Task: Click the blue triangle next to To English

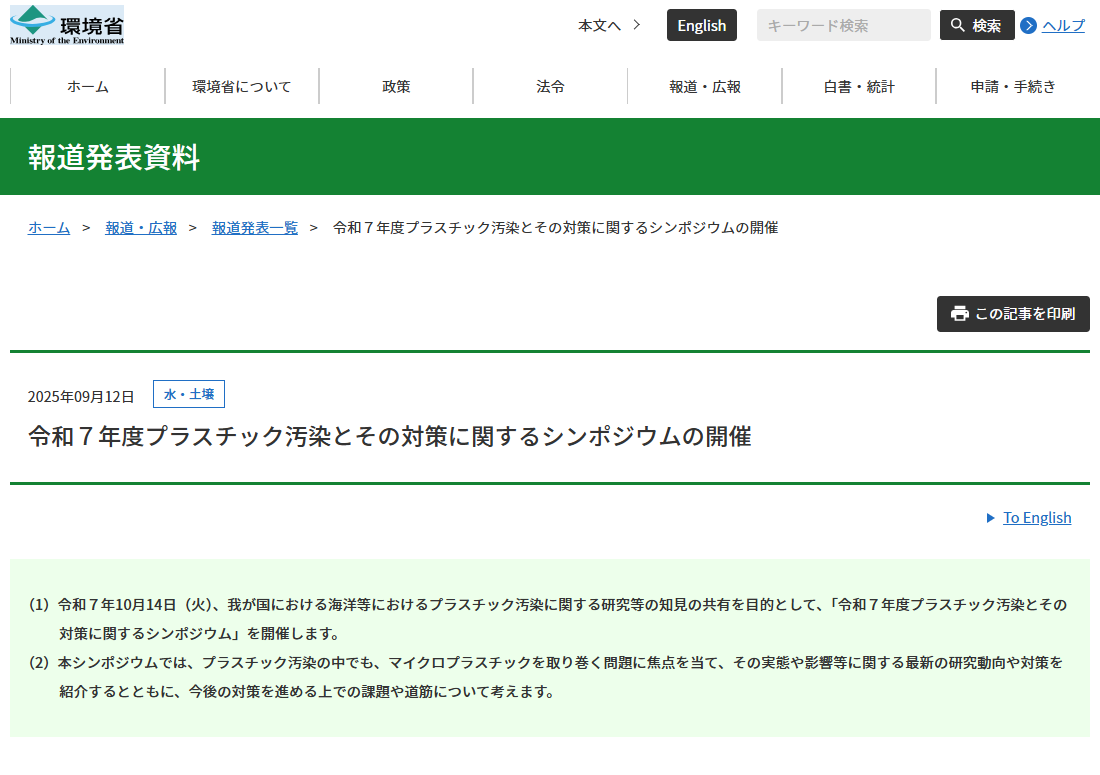Action: click(991, 518)
